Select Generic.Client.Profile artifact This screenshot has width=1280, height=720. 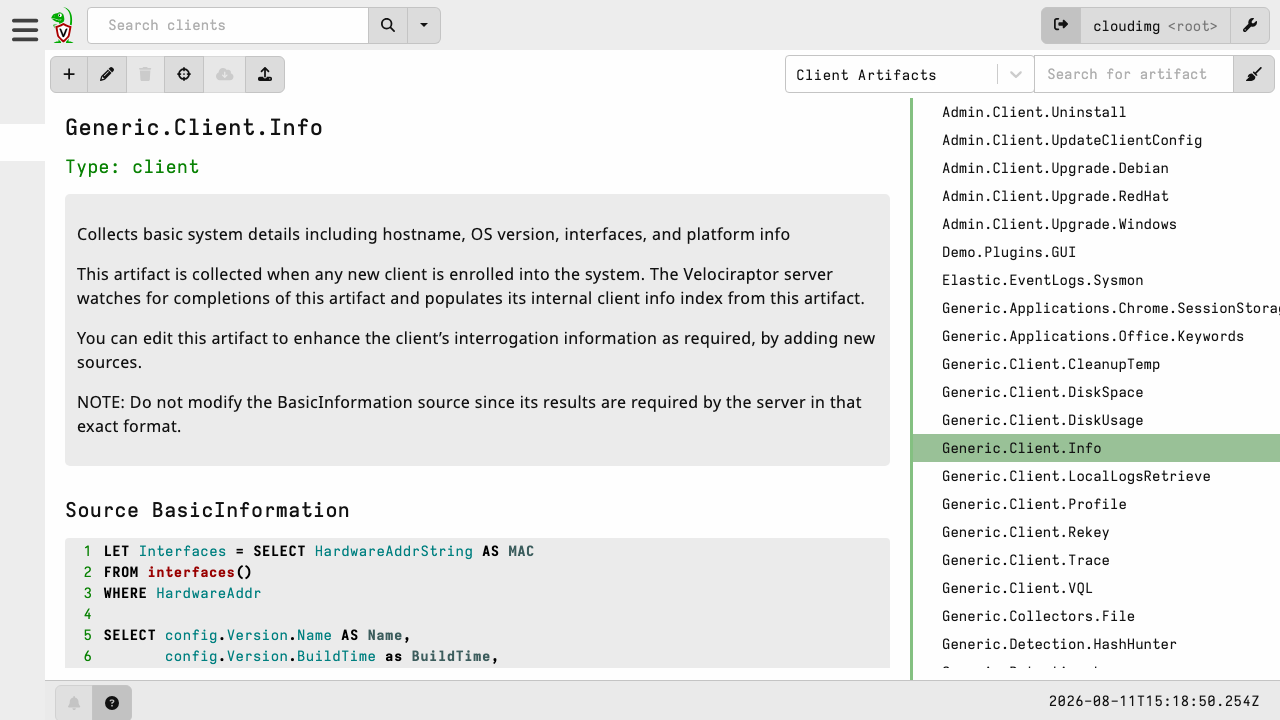(x=1096, y=504)
